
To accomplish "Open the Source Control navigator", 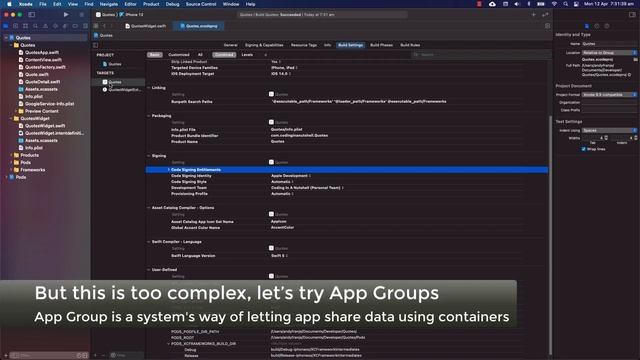I will point(16,26).
